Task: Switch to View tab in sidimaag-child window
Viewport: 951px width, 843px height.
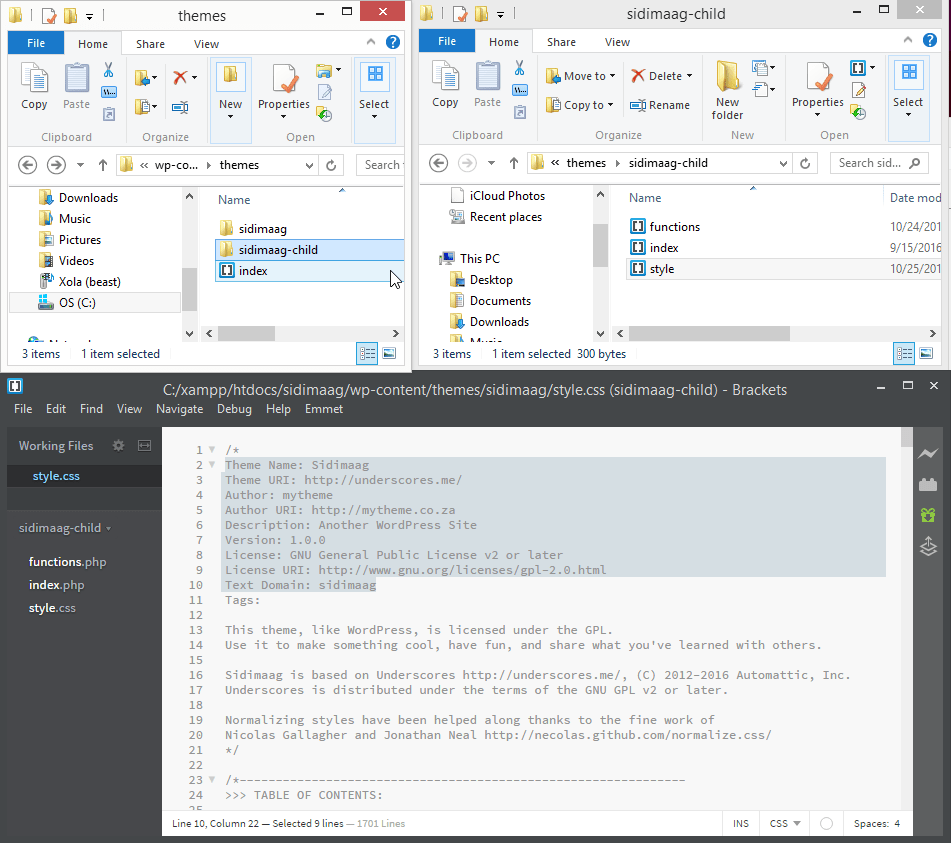Action: click(617, 42)
